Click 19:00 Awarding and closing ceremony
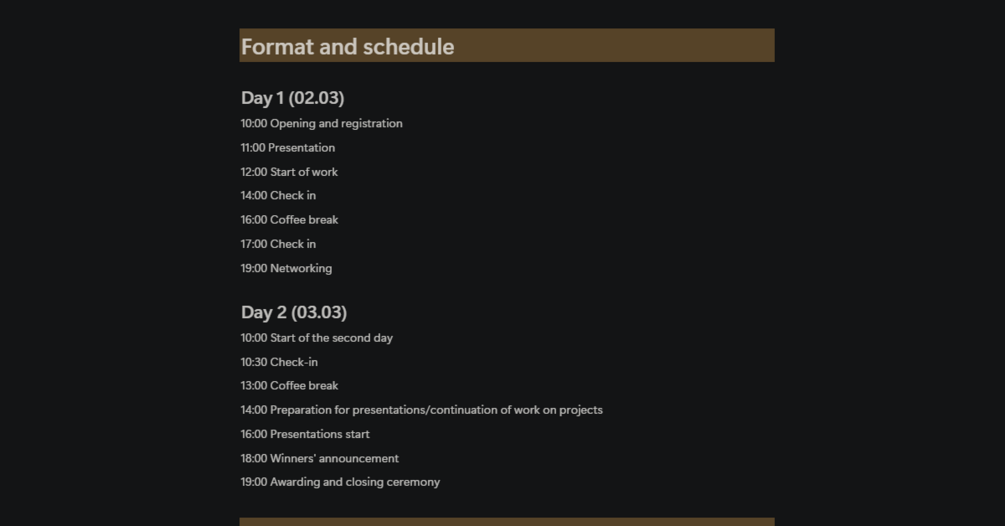1005x526 pixels. [340, 482]
